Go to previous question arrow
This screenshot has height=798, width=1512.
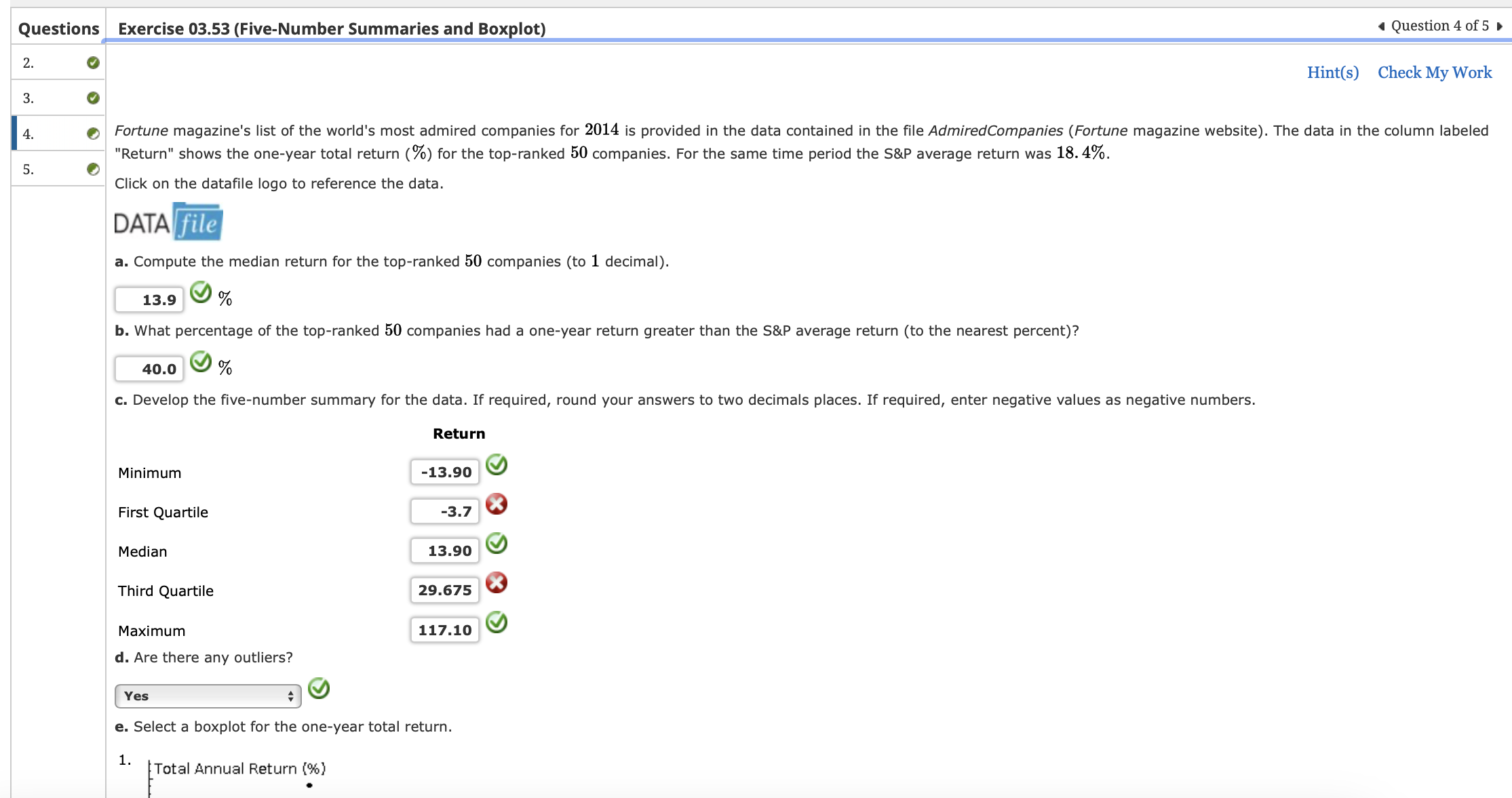click(1381, 26)
